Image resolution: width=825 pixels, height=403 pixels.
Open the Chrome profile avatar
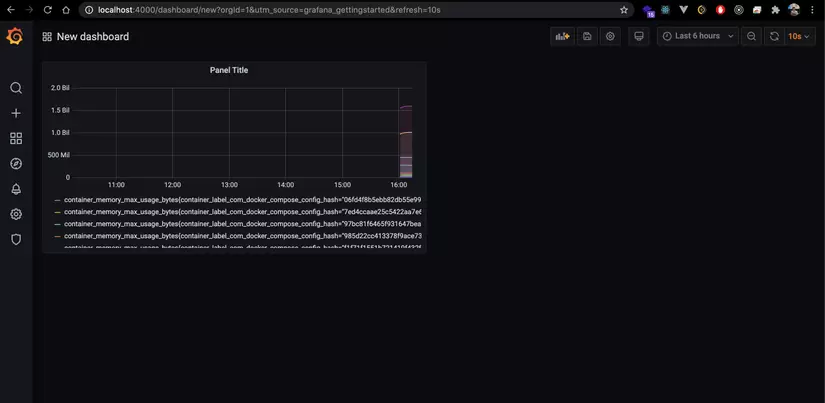click(794, 9)
